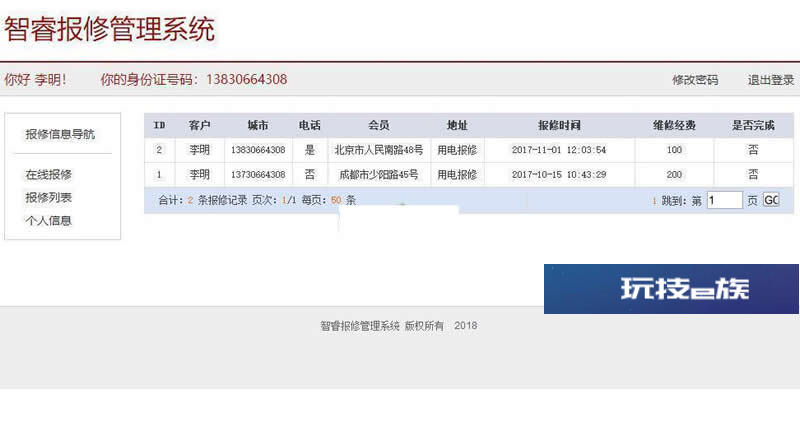Click the 报修信息导航 heading
Image resolution: width=800 pixels, height=427 pixels.
coord(60,134)
